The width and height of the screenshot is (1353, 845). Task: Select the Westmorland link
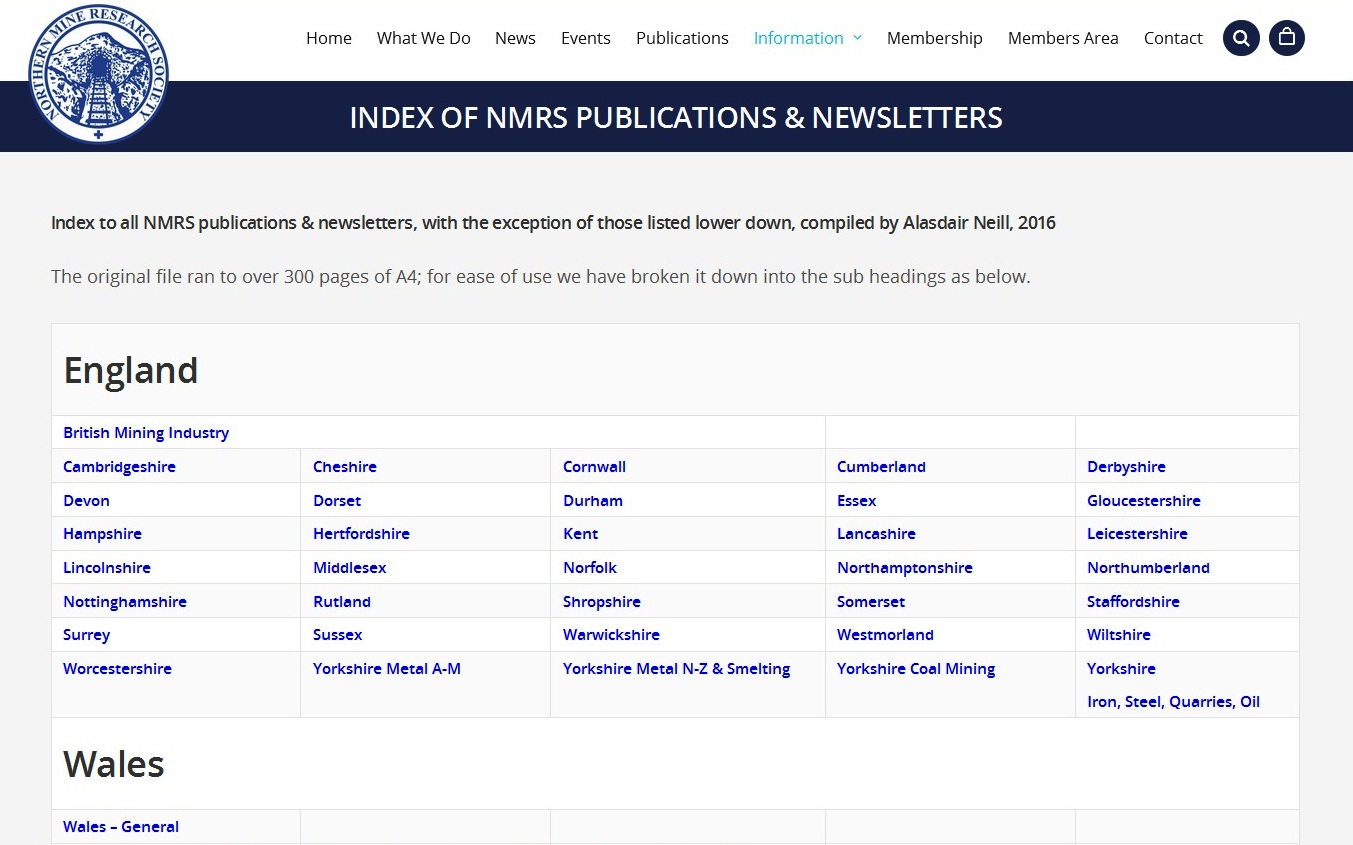point(885,635)
